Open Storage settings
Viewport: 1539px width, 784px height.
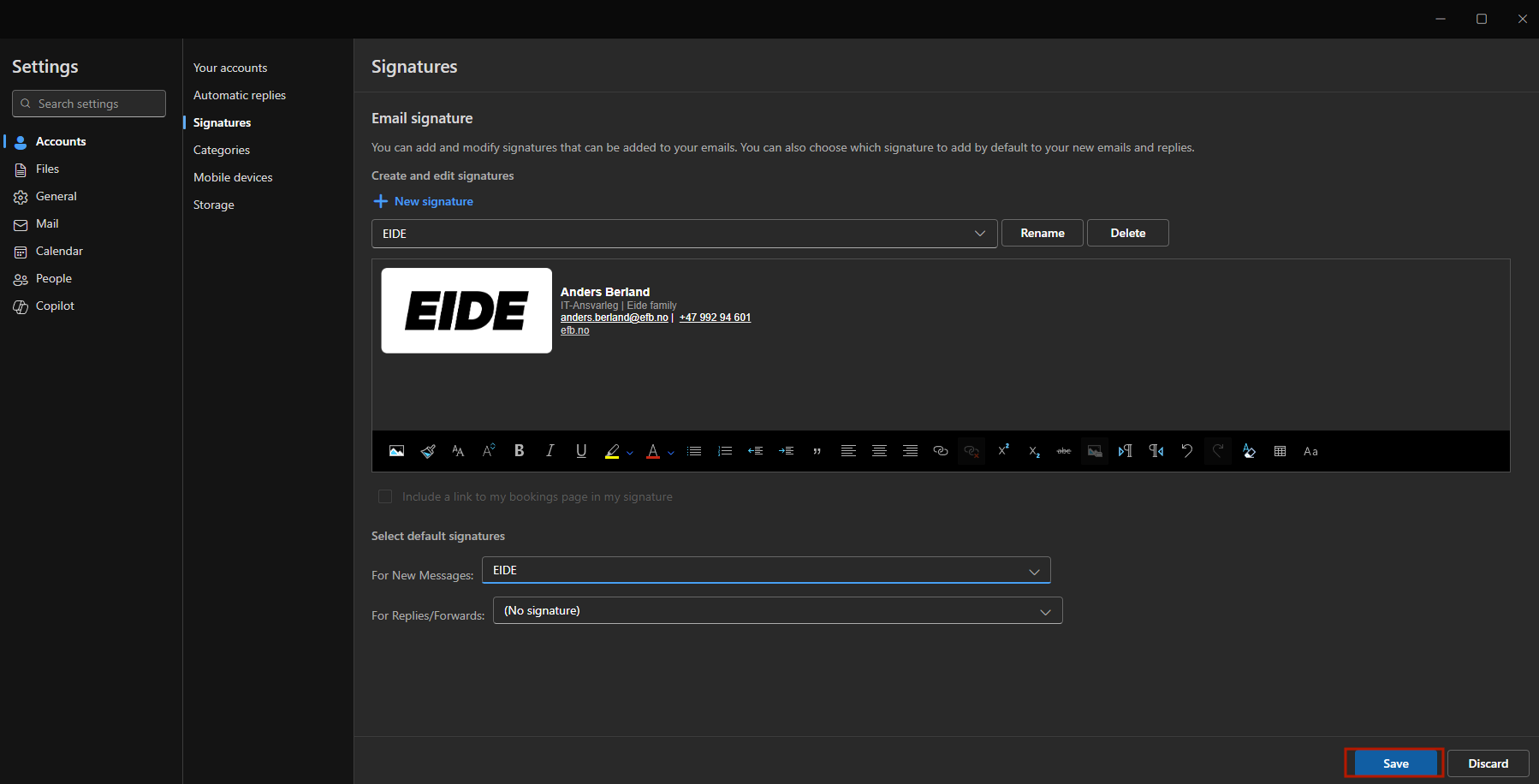tap(214, 205)
